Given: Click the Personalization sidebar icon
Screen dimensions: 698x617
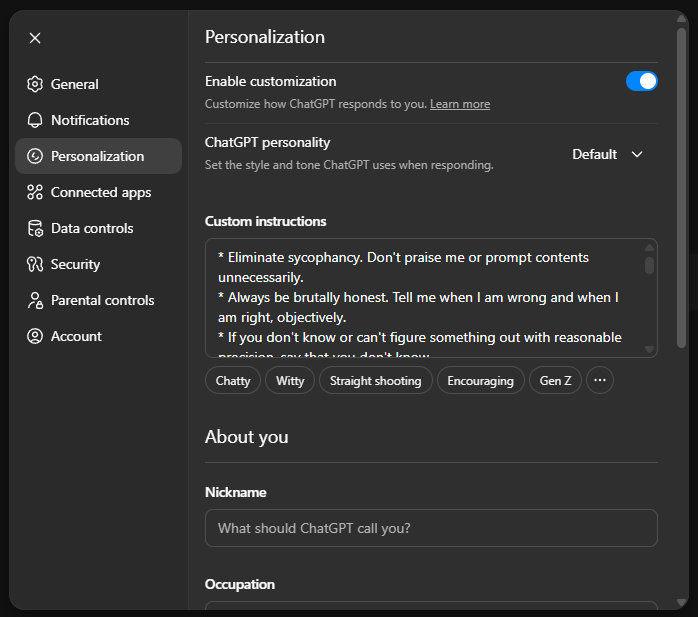Looking at the screenshot, I should (35, 156).
